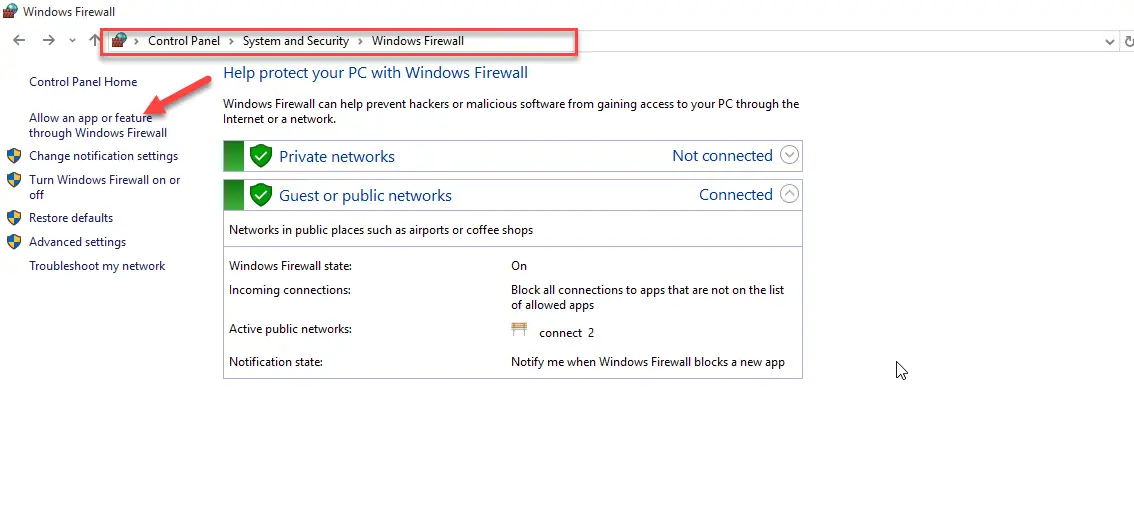Expand the Private networks section chevron

click(790, 155)
